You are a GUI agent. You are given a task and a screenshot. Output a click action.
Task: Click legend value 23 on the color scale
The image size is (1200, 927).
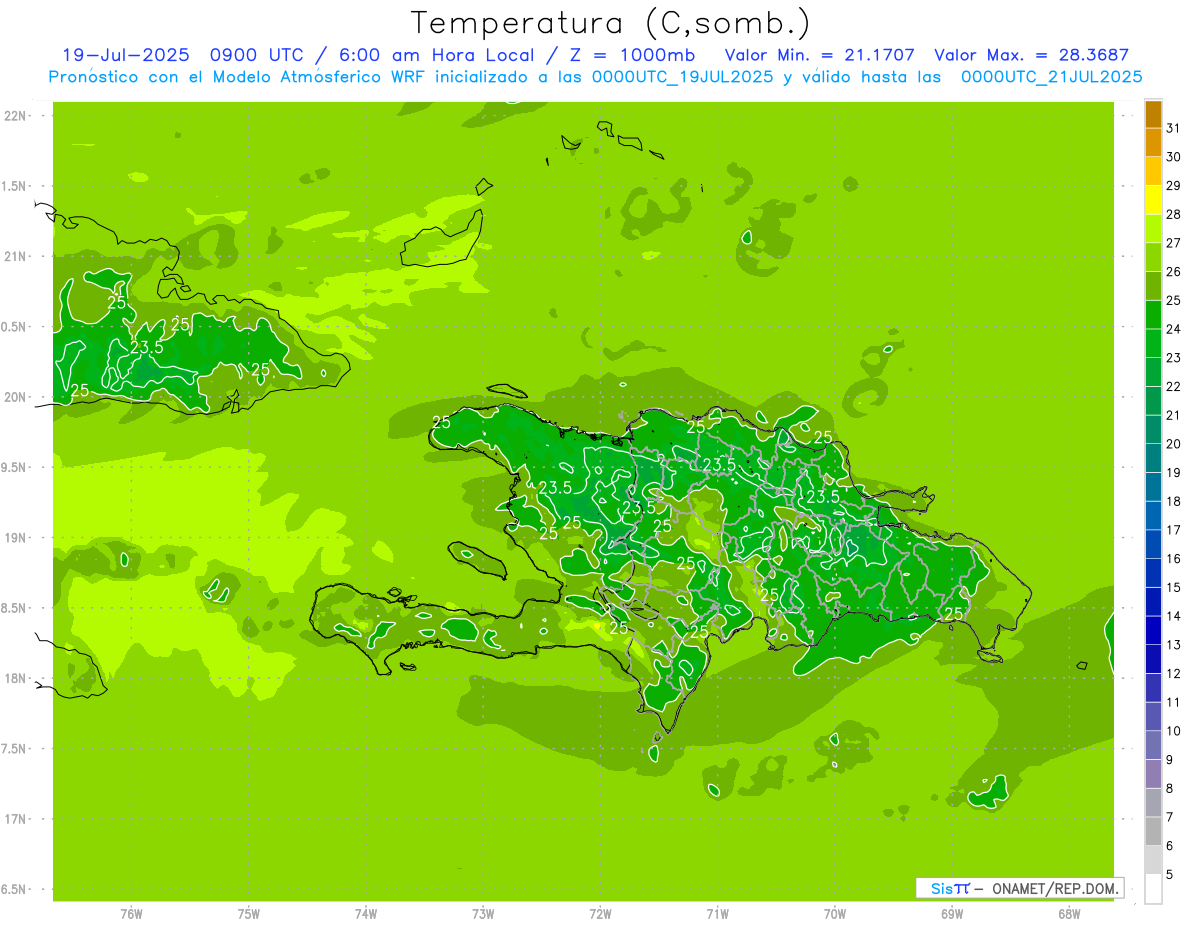(1173, 357)
